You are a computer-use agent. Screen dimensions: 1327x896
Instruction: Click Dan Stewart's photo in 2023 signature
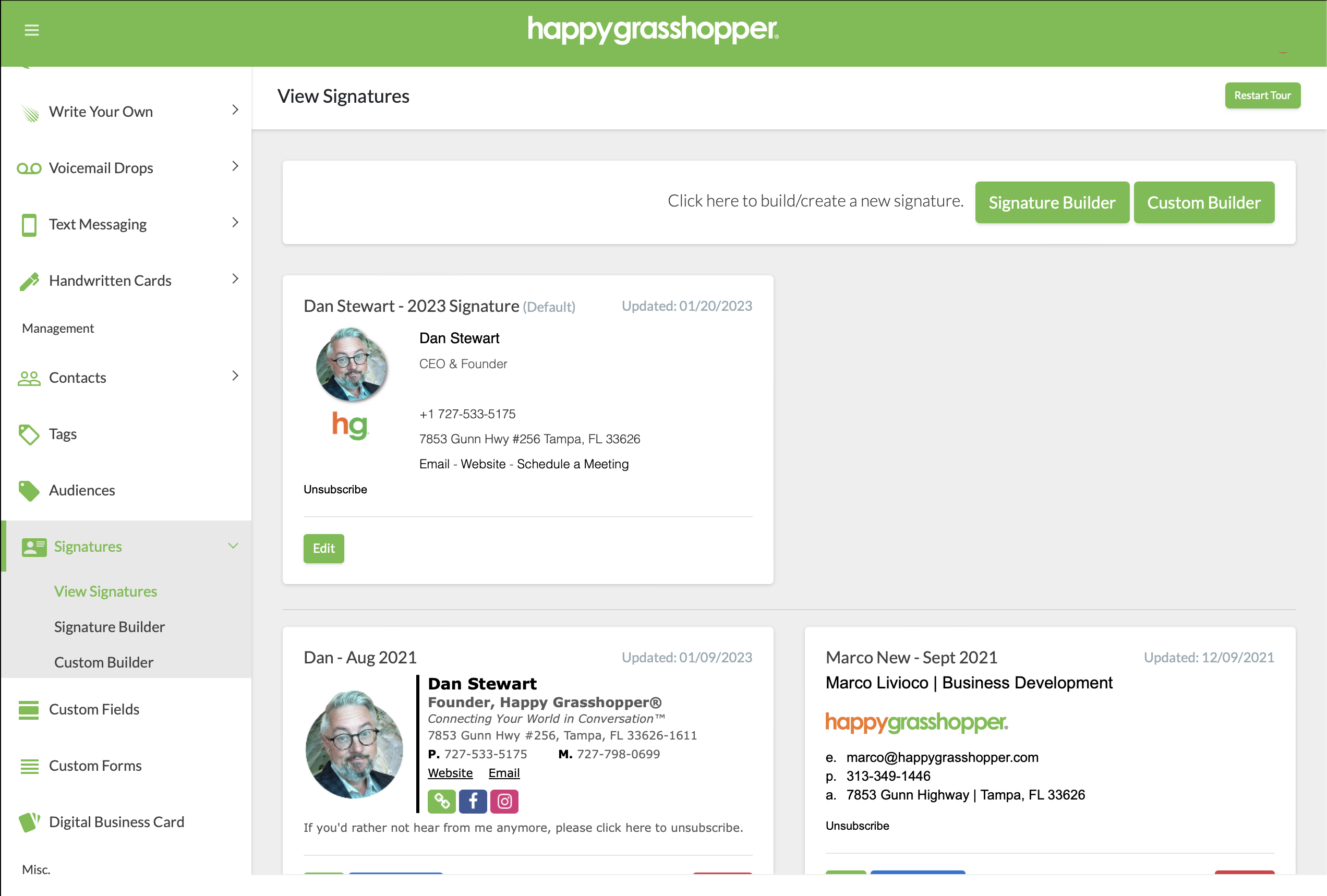(352, 365)
